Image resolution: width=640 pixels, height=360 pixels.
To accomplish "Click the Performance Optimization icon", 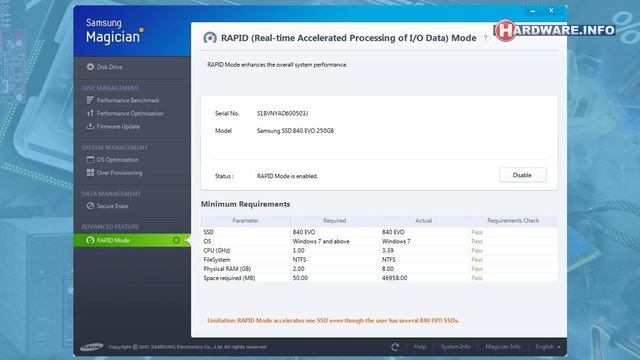I will (x=90, y=113).
